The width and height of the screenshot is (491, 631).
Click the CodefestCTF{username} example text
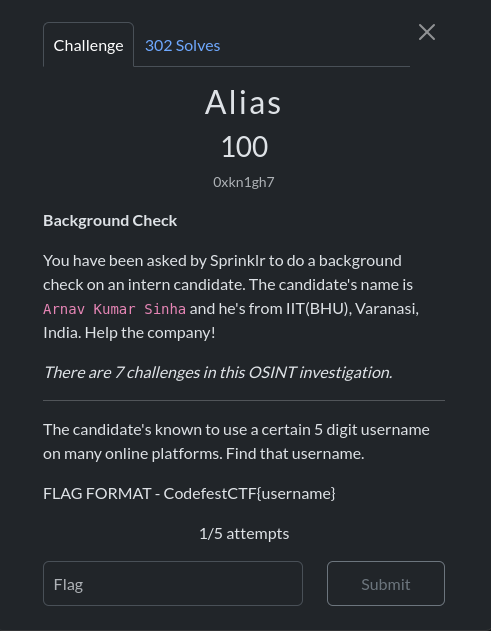pyautogui.click(x=250, y=493)
